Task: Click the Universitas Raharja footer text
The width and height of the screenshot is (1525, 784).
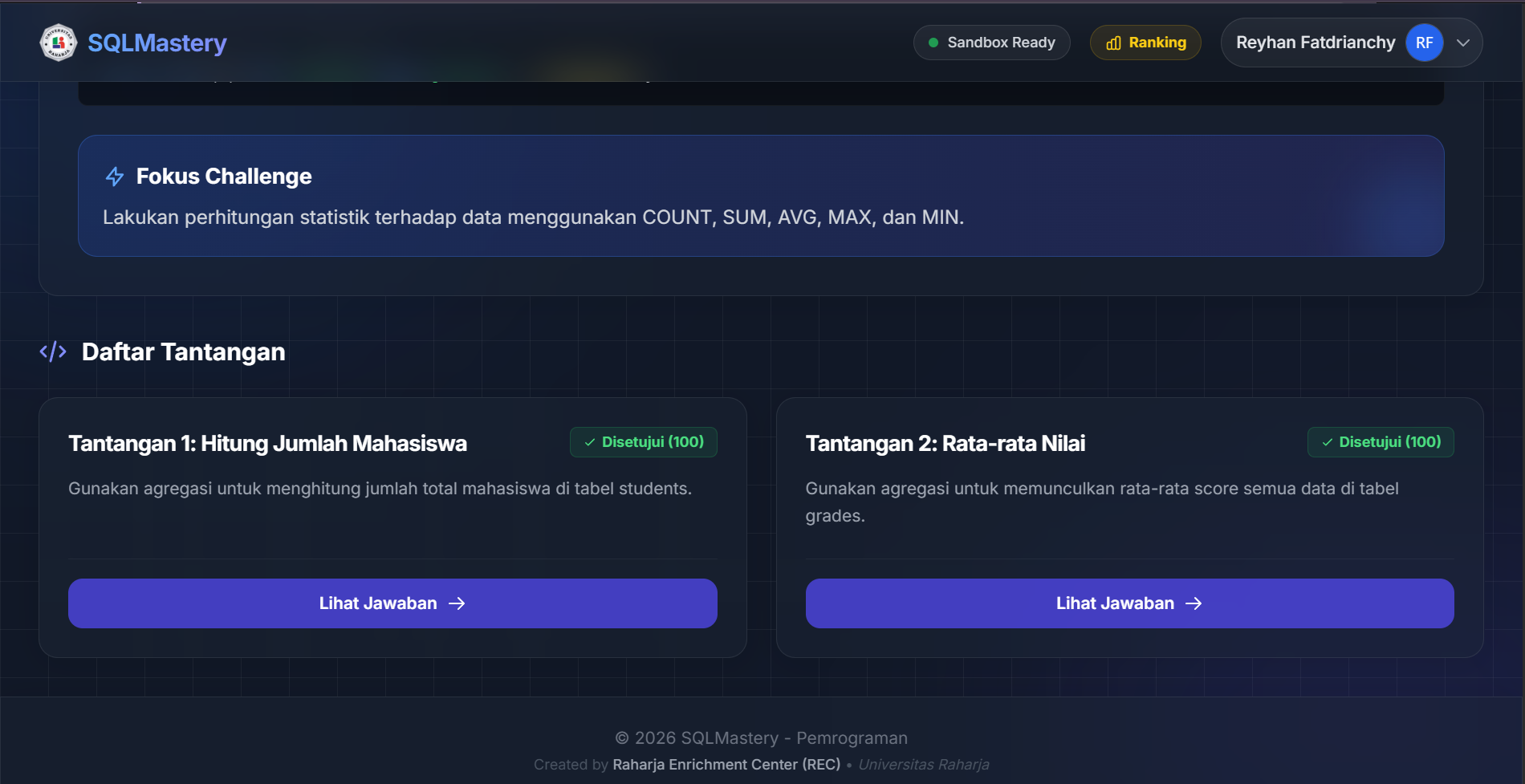Action: (x=923, y=765)
